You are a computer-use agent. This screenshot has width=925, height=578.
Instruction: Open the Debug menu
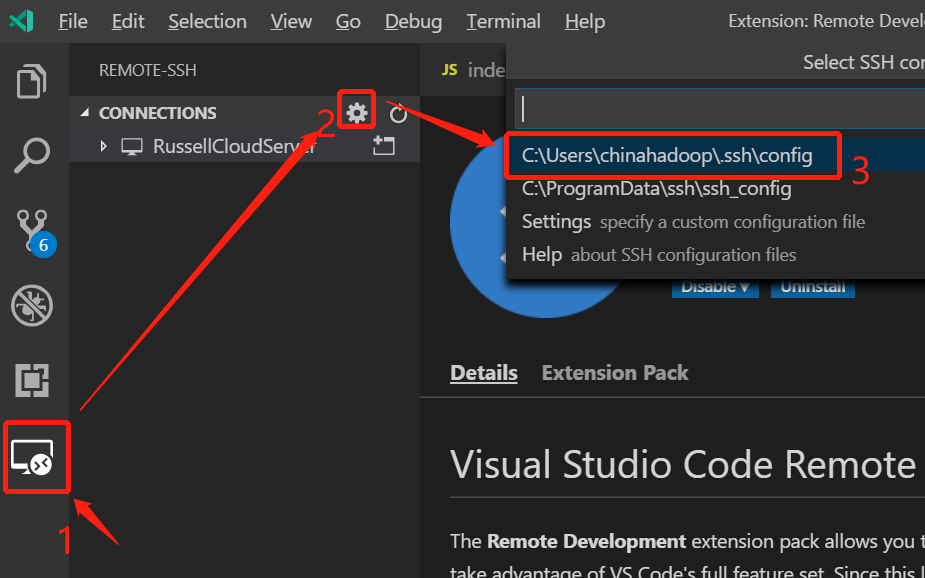[x=413, y=21]
